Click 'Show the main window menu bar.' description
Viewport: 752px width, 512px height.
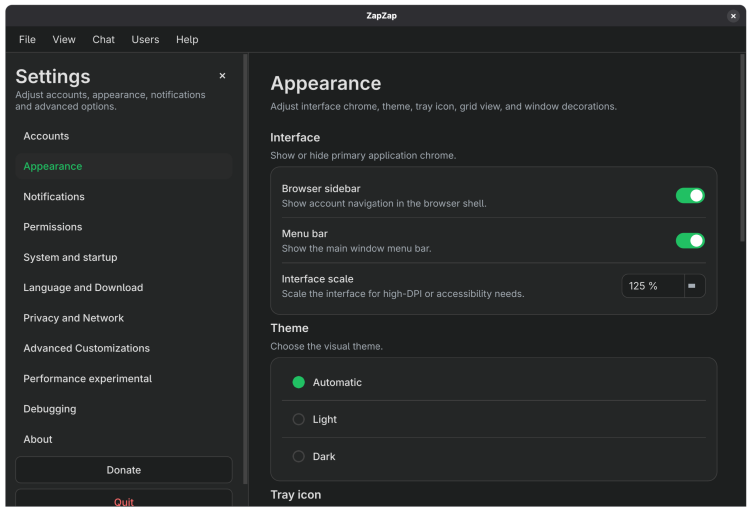pos(356,249)
